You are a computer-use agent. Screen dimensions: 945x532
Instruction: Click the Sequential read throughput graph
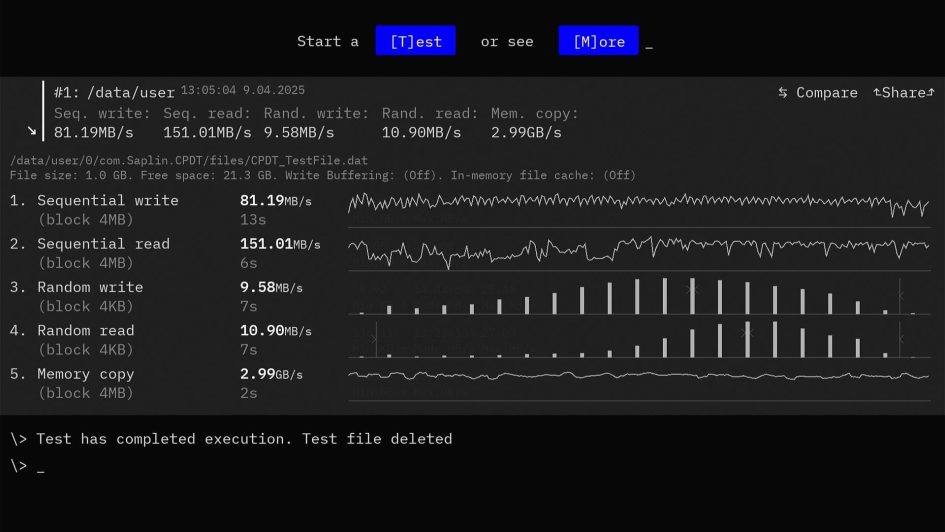tap(638, 249)
